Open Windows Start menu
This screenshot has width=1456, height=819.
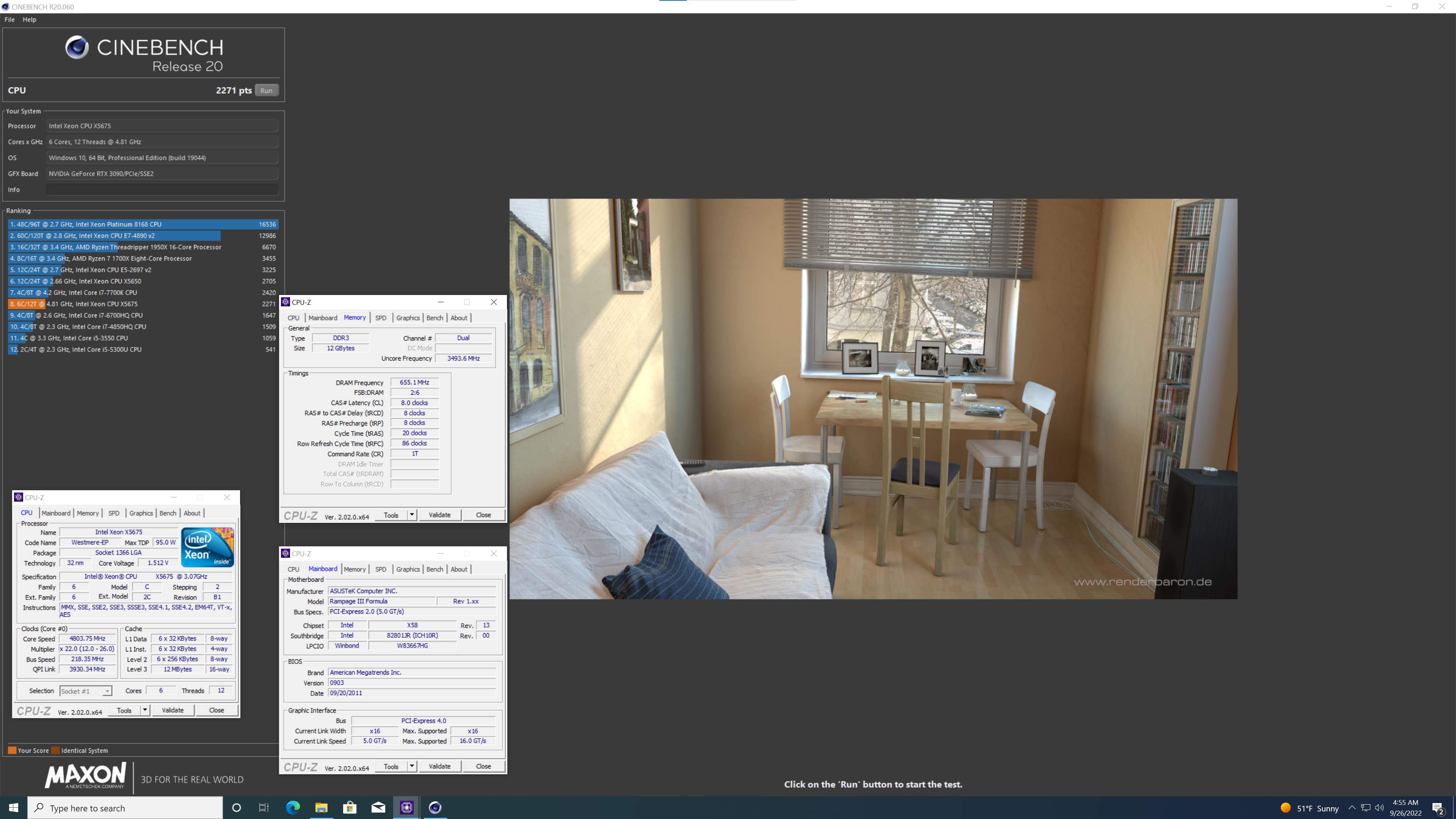(14, 808)
